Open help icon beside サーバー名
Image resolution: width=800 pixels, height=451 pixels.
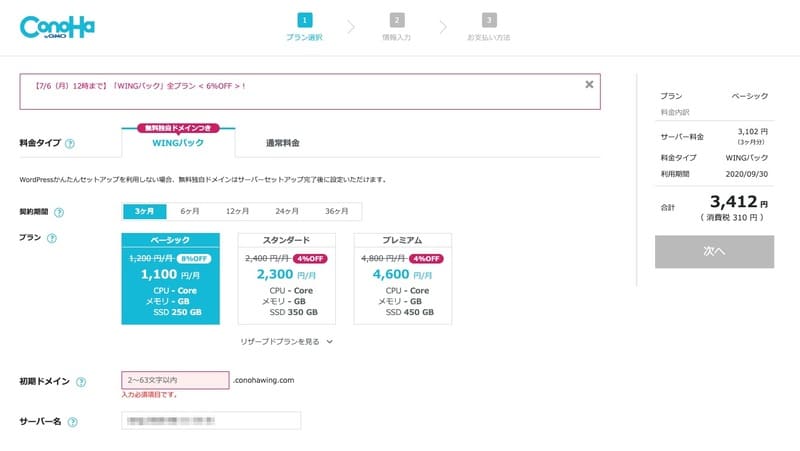tap(72, 422)
